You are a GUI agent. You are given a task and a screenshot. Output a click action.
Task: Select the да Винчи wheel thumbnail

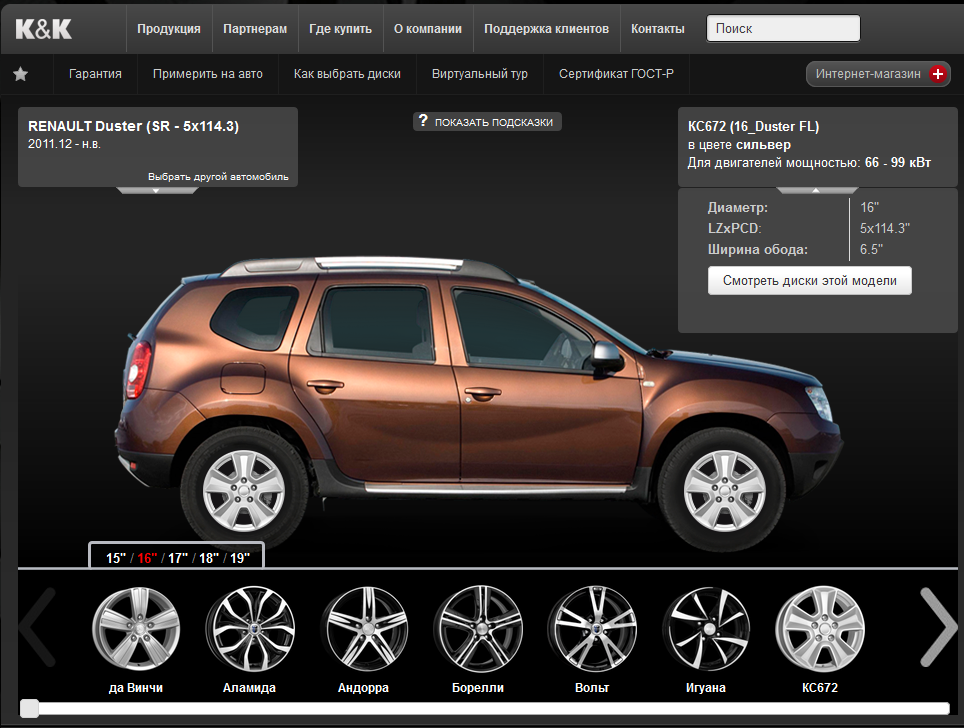click(x=136, y=628)
